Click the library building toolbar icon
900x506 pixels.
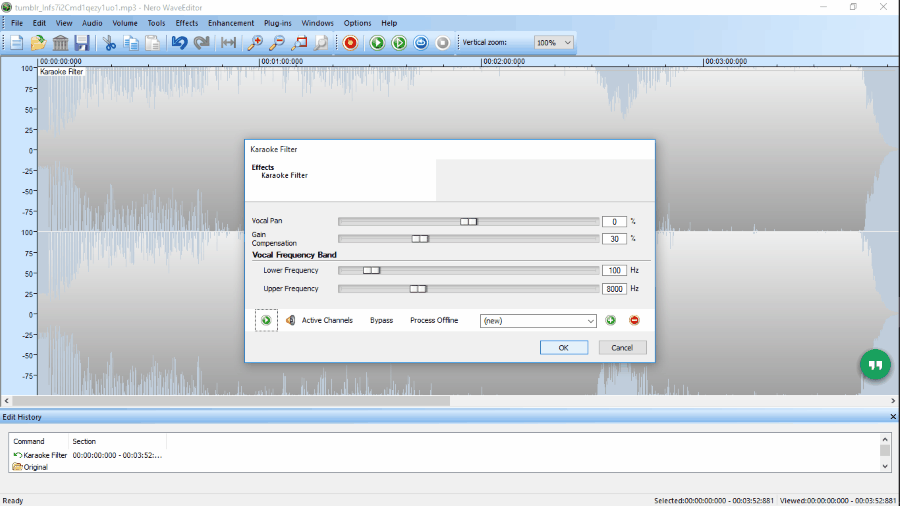coord(60,43)
